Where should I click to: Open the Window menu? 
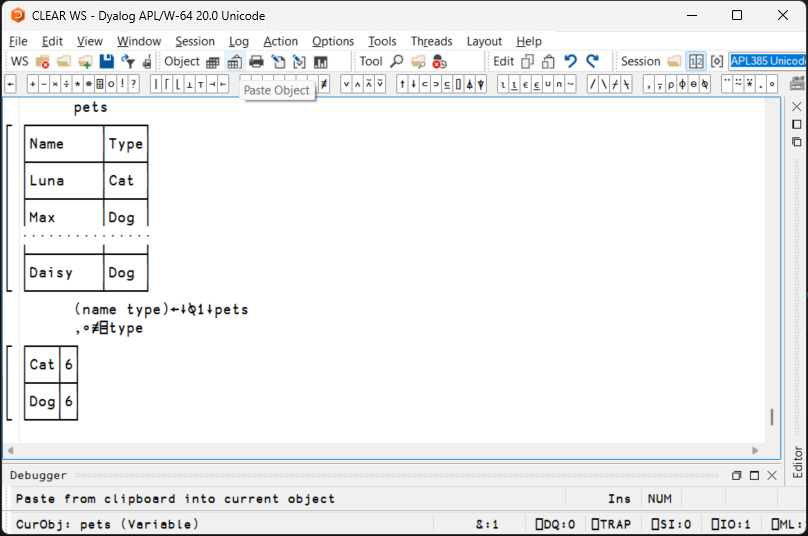click(x=139, y=41)
